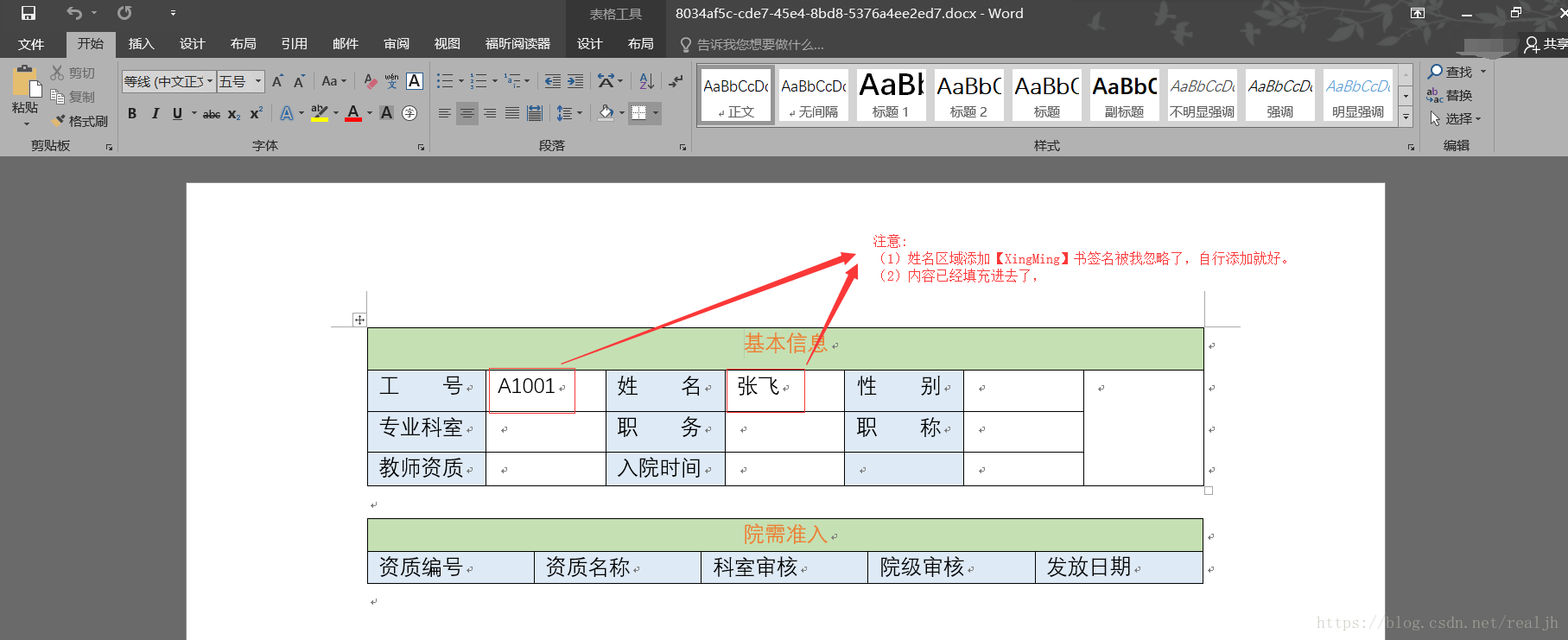Apply character border icon
The width and height of the screenshot is (1568, 640).
(415, 81)
